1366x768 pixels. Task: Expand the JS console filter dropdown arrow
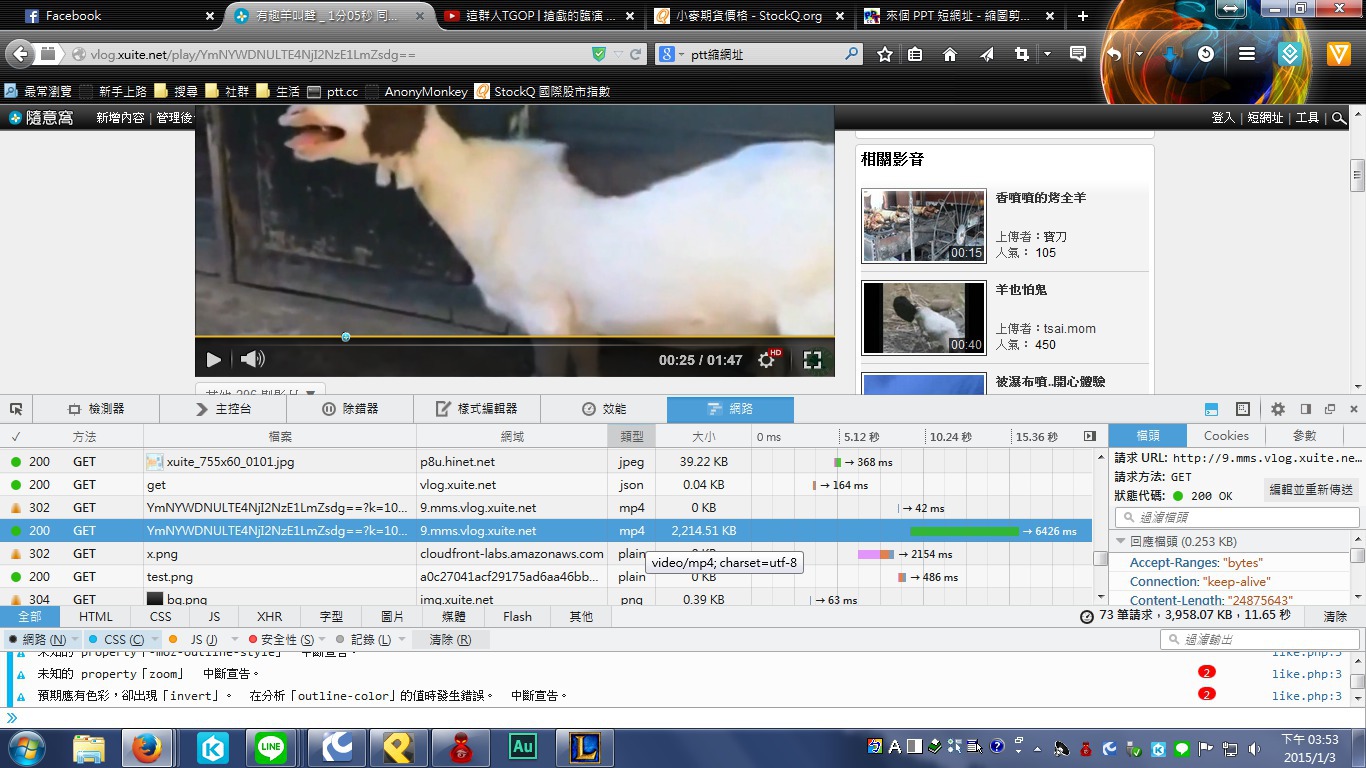[235, 639]
